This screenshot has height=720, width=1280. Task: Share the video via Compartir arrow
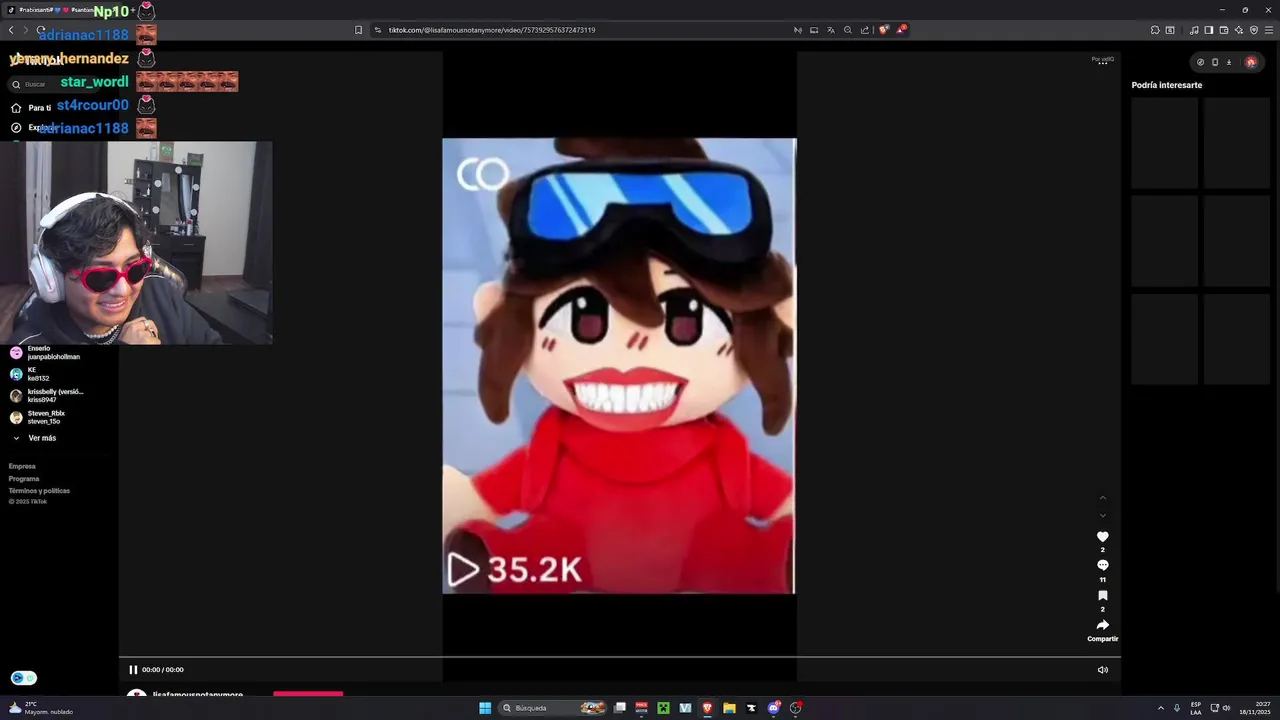pyautogui.click(x=1103, y=625)
